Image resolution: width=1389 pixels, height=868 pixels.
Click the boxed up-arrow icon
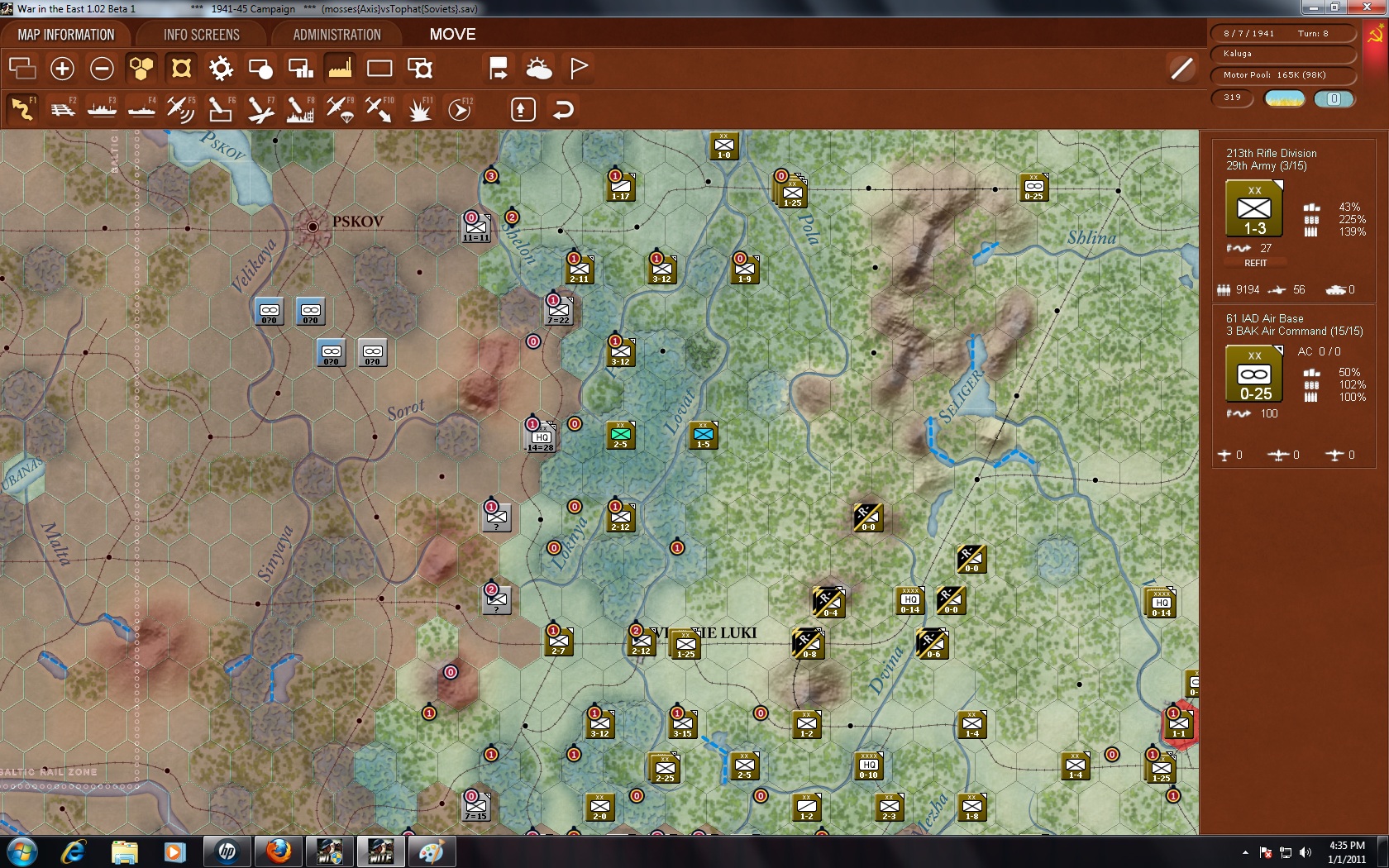pos(523,109)
